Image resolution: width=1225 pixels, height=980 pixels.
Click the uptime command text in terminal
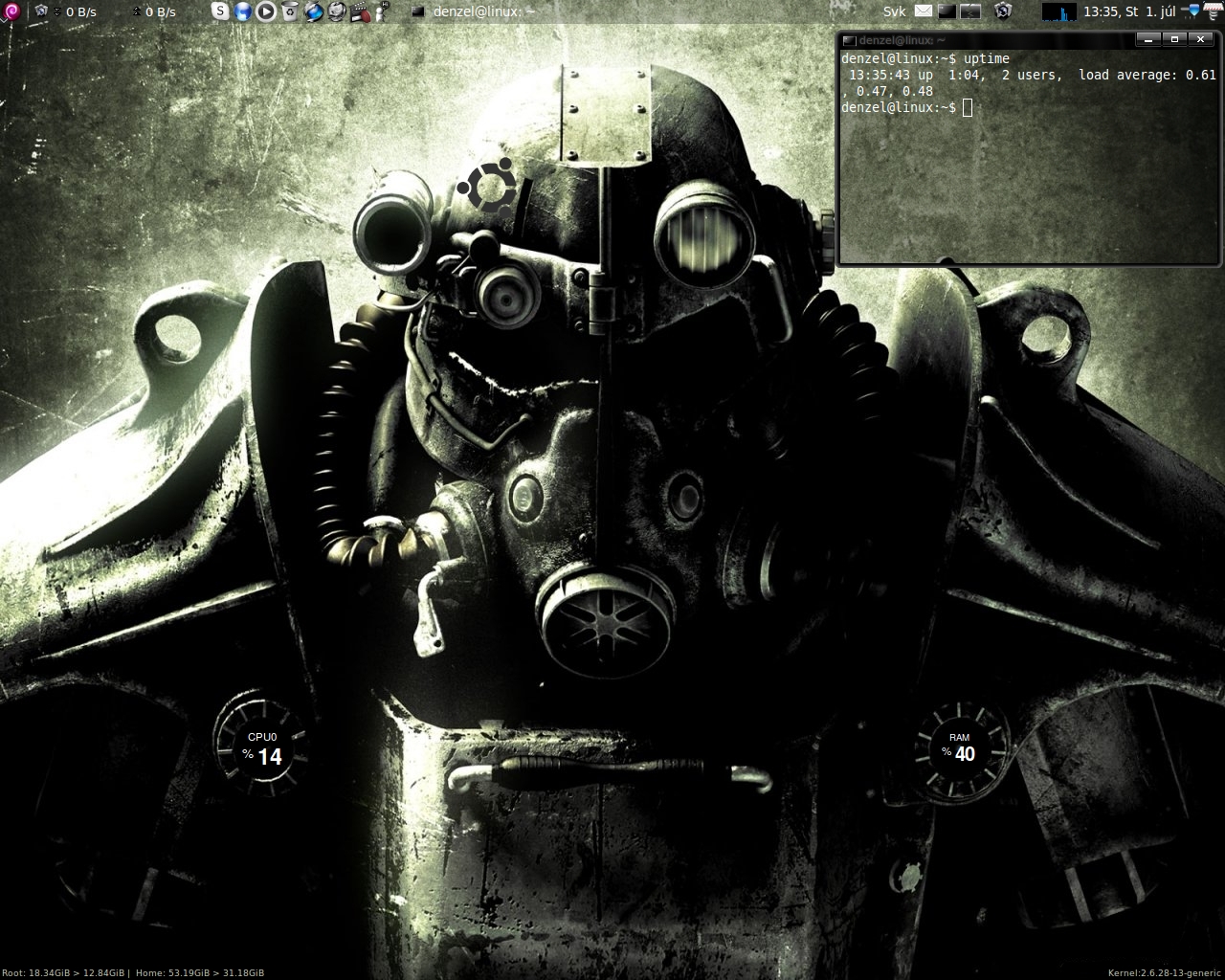pos(987,58)
